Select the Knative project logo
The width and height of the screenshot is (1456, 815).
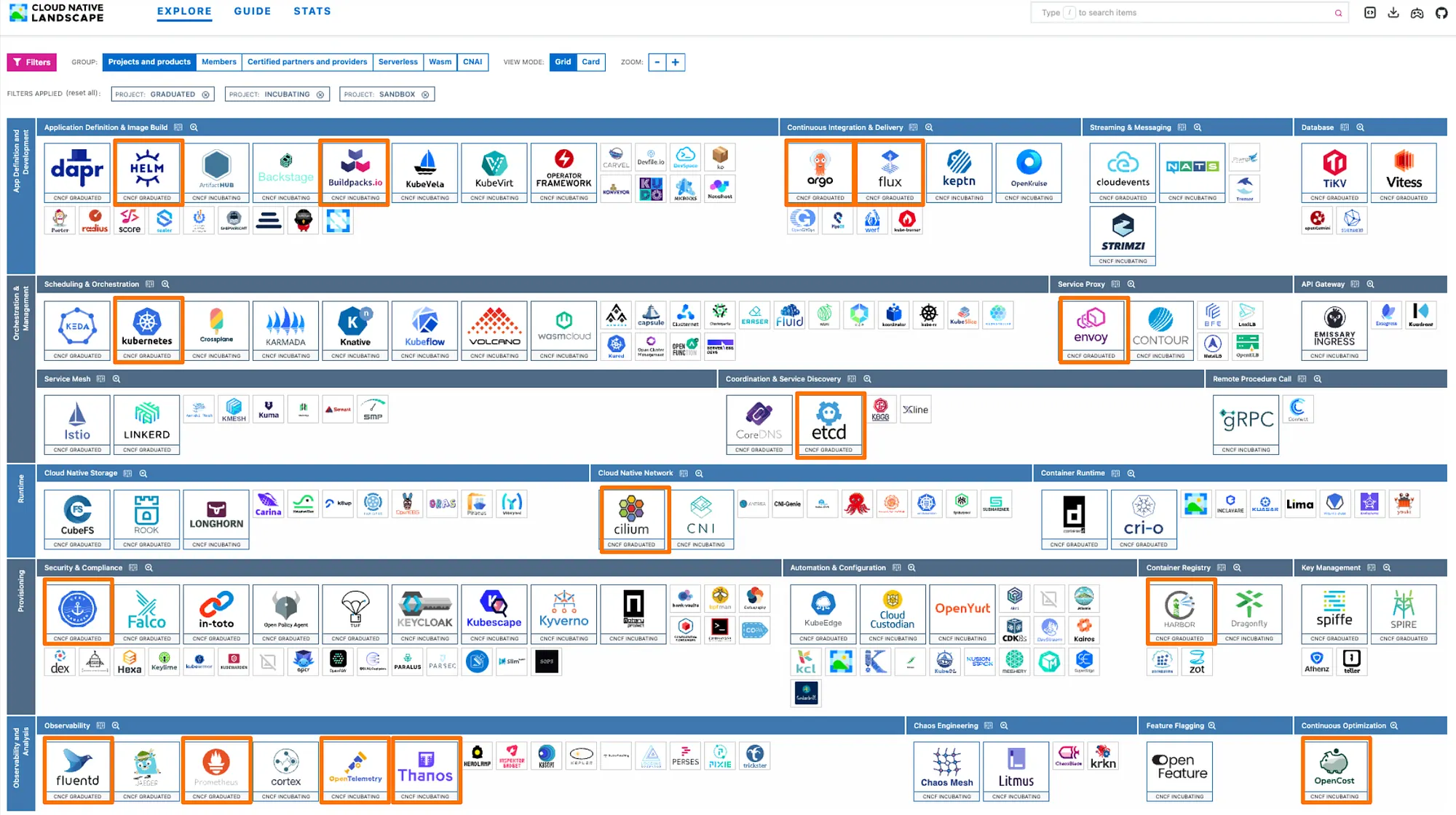[355, 330]
